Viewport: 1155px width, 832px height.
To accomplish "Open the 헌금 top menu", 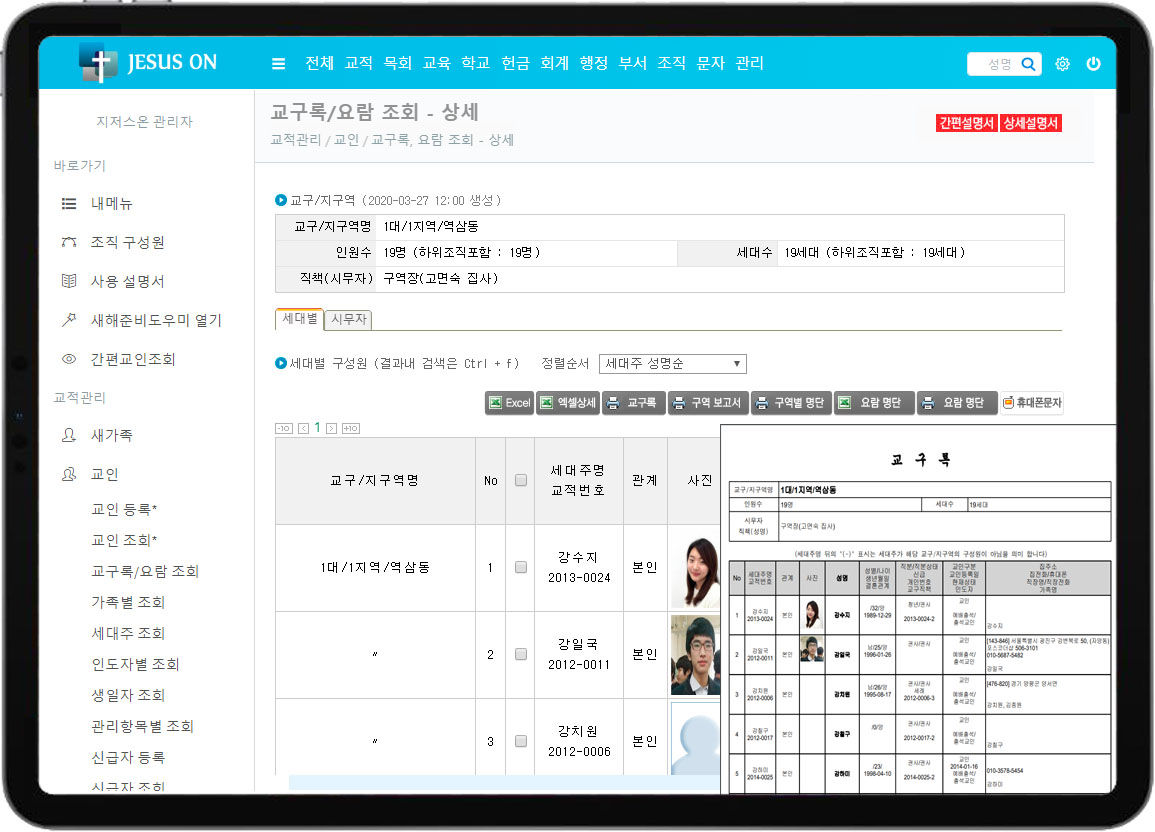I will [x=515, y=63].
